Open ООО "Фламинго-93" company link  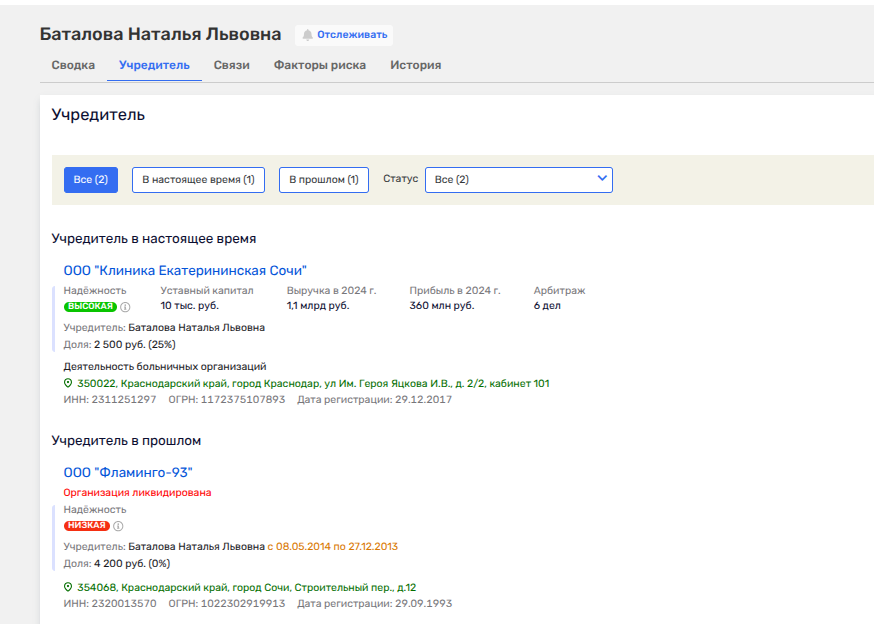[x=128, y=472]
